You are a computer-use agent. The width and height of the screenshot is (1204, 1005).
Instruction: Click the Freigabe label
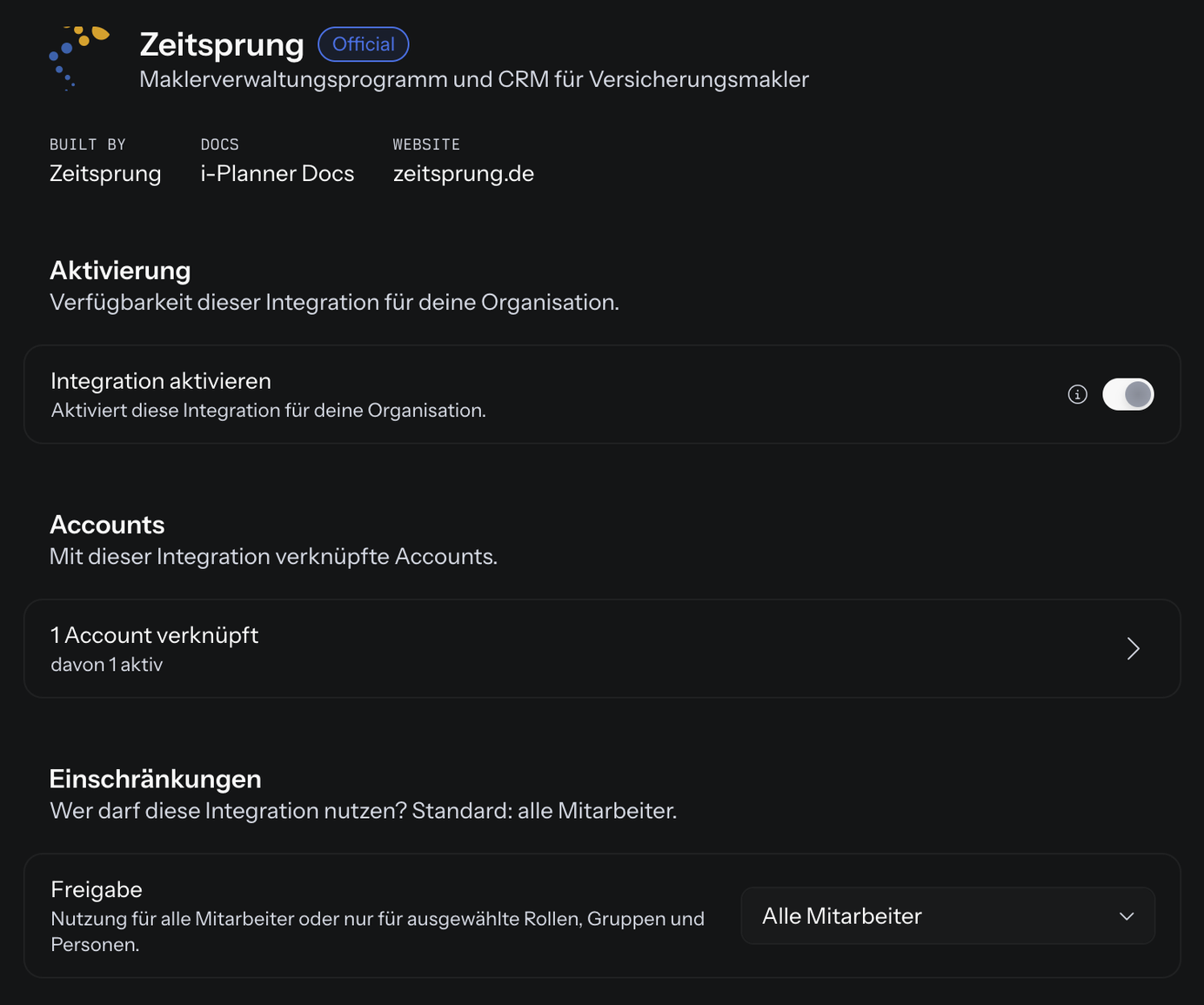click(x=97, y=889)
